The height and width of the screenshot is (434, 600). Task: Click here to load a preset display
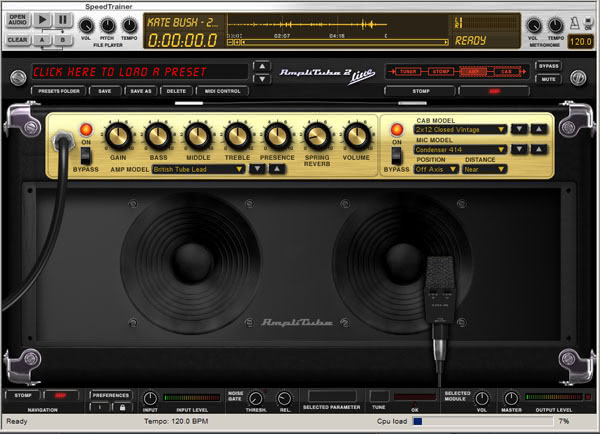coord(140,72)
